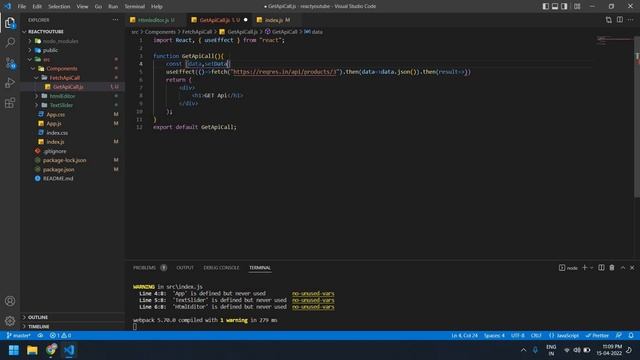This screenshot has width=640, height=360.
Task: Open the Explorer view in activity bar
Action: [10, 23]
